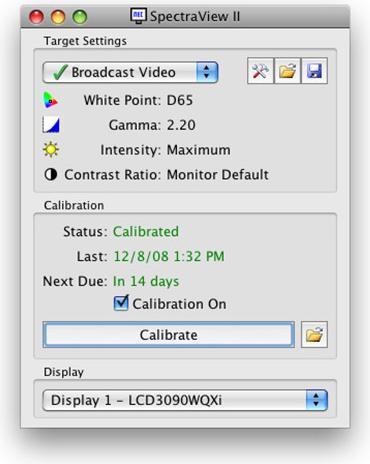
Task: Click the White Point color gamut icon
Action: click(51, 100)
